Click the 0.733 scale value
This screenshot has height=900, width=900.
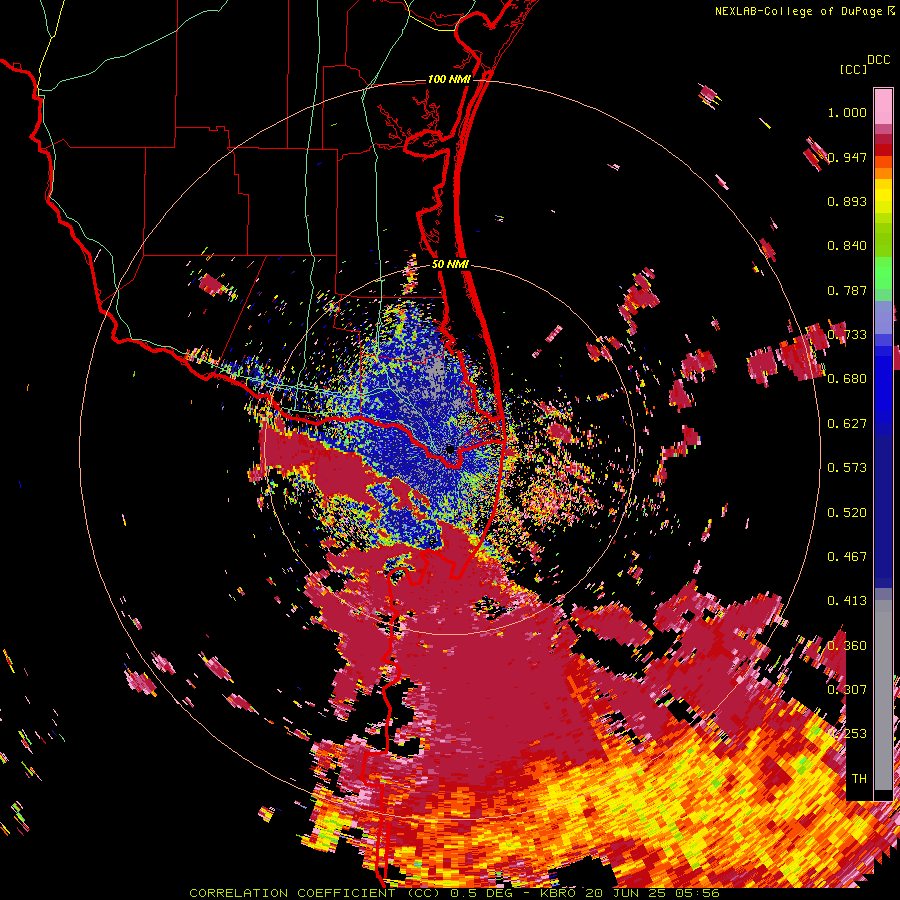(848, 335)
